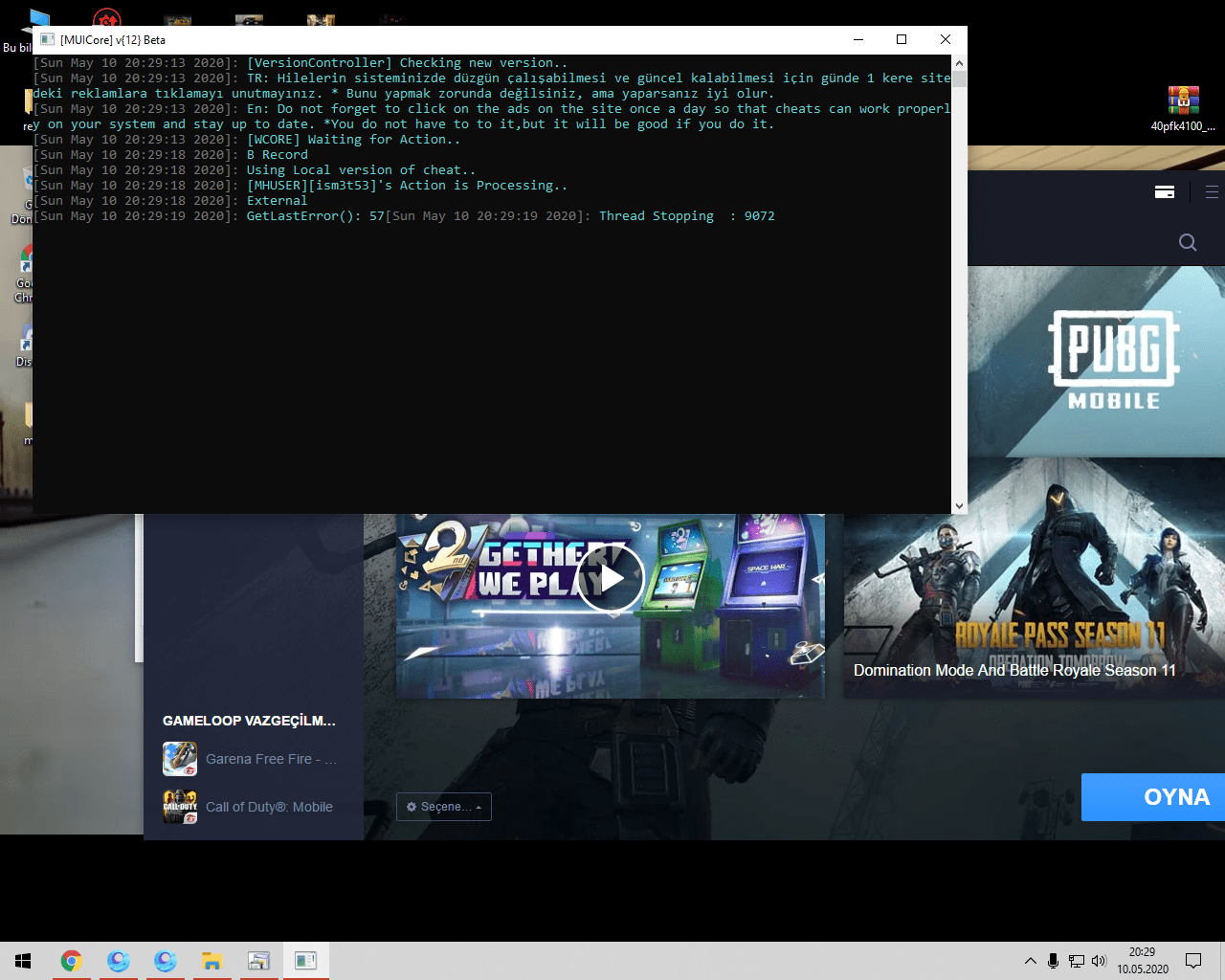Click the OYNA play button
Image resolution: width=1225 pixels, height=980 pixels.
click(x=1153, y=797)
